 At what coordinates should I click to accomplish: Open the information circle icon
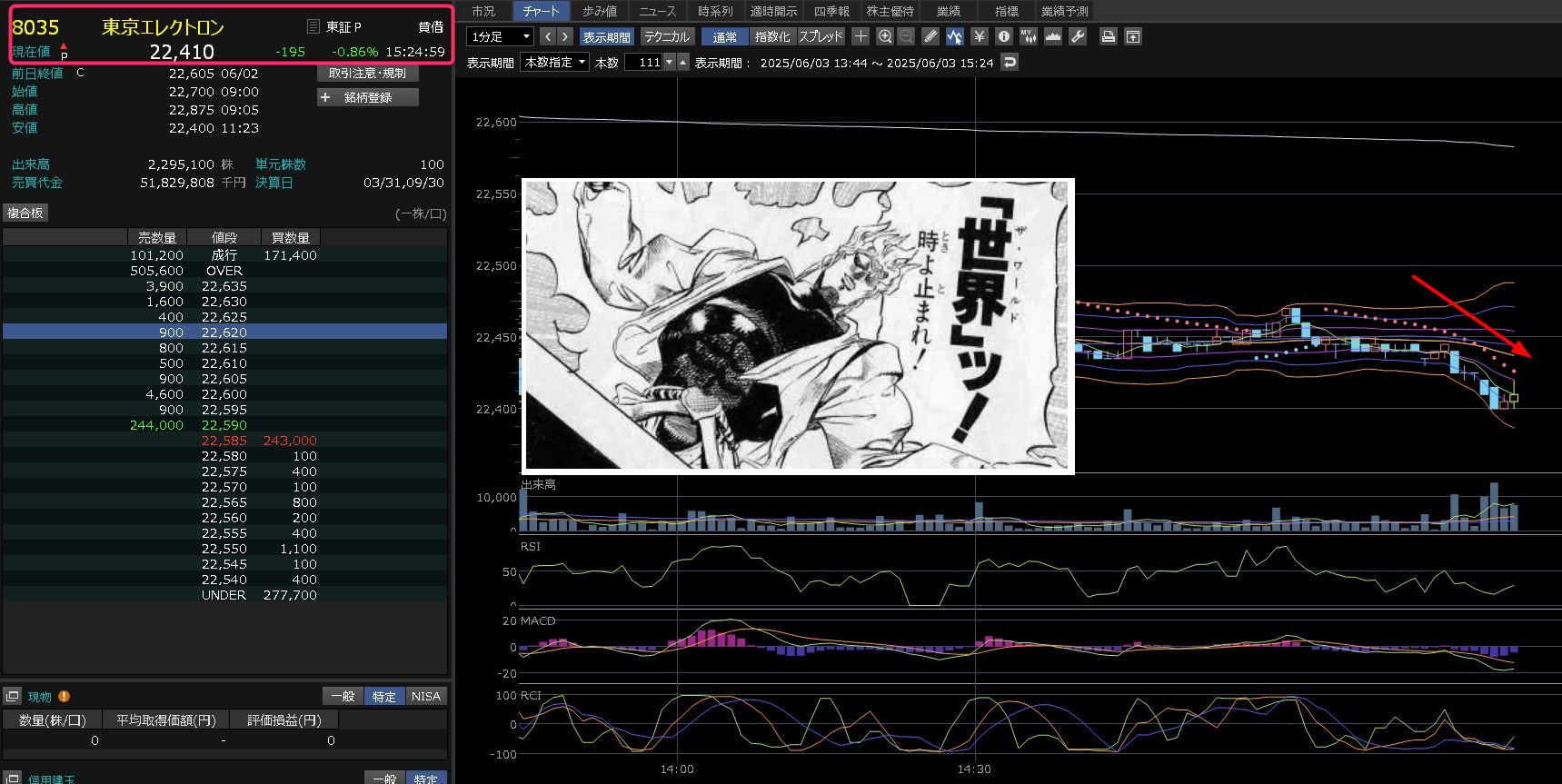tap(1003, 36)
